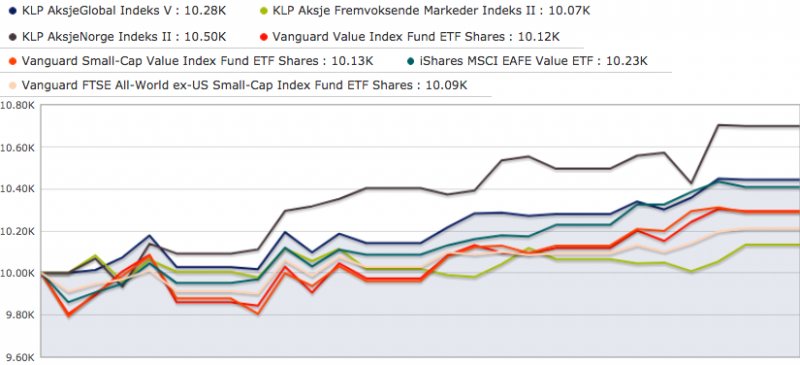Click the red Vanguard Value Index legend dot

[x=263, y=37]
